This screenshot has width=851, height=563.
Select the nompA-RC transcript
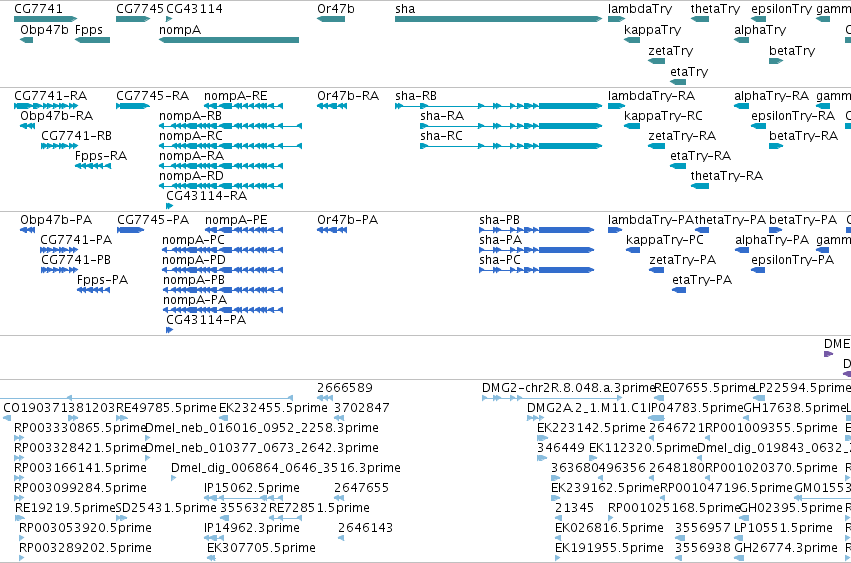(x=230, y=146)
